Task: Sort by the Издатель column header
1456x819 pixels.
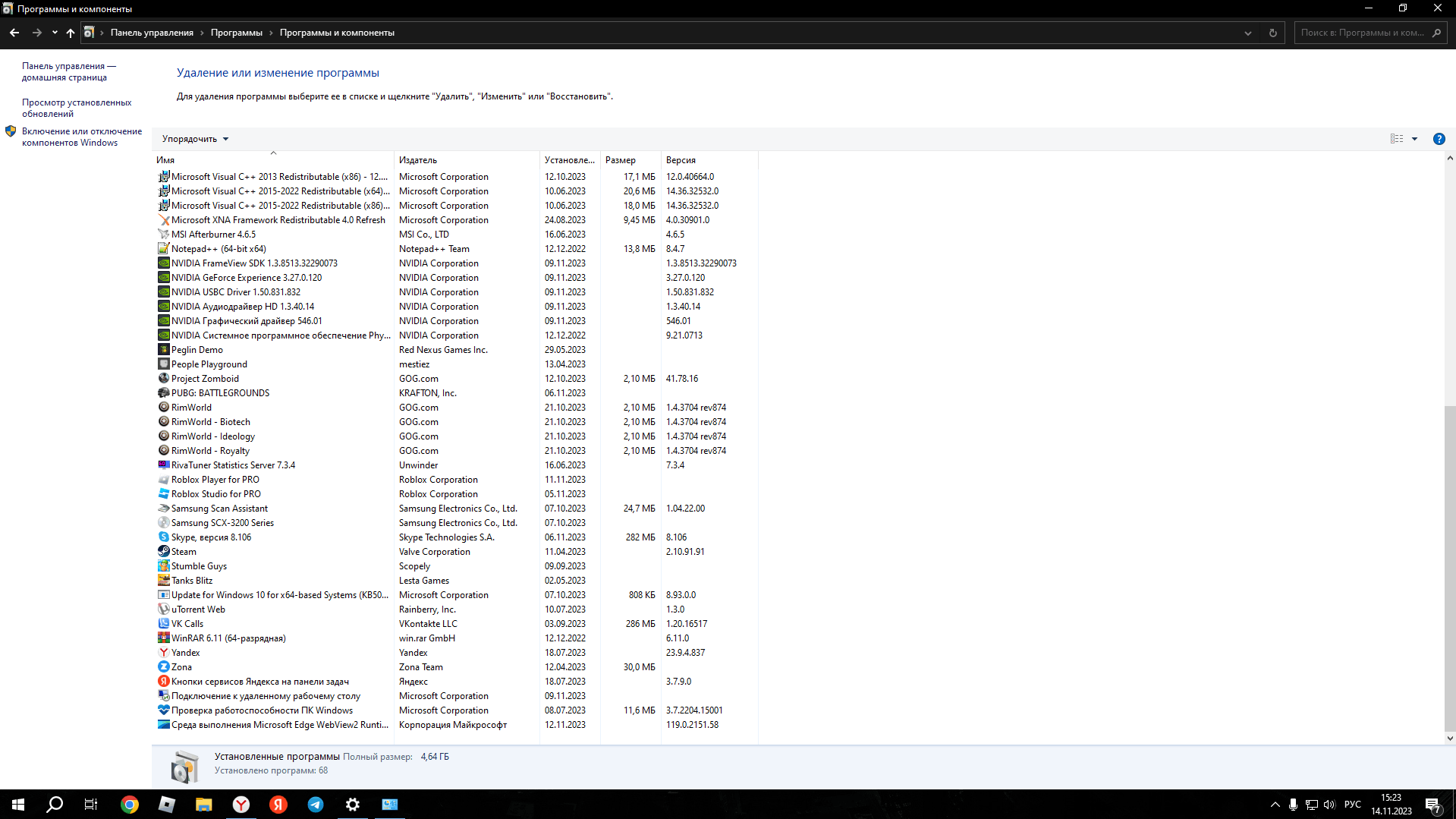Action: 467,160
